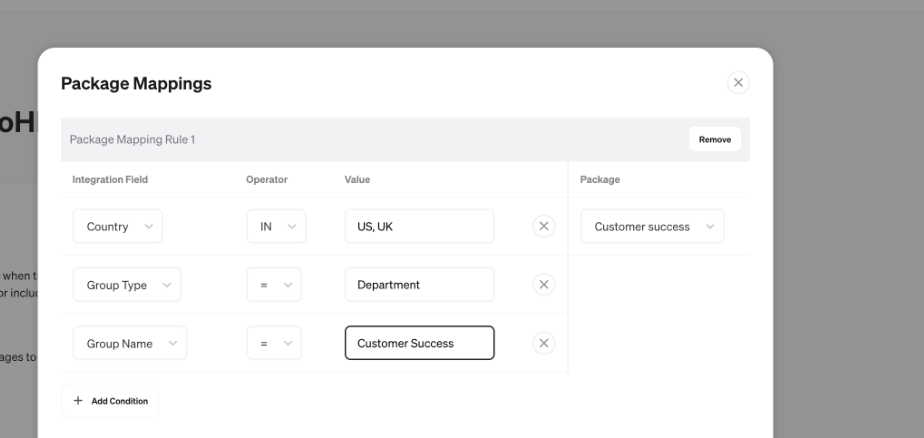Viewport: 924px width, 438px height.
Task: Select the 'Value' column header
Action: (x=357, y=179)
